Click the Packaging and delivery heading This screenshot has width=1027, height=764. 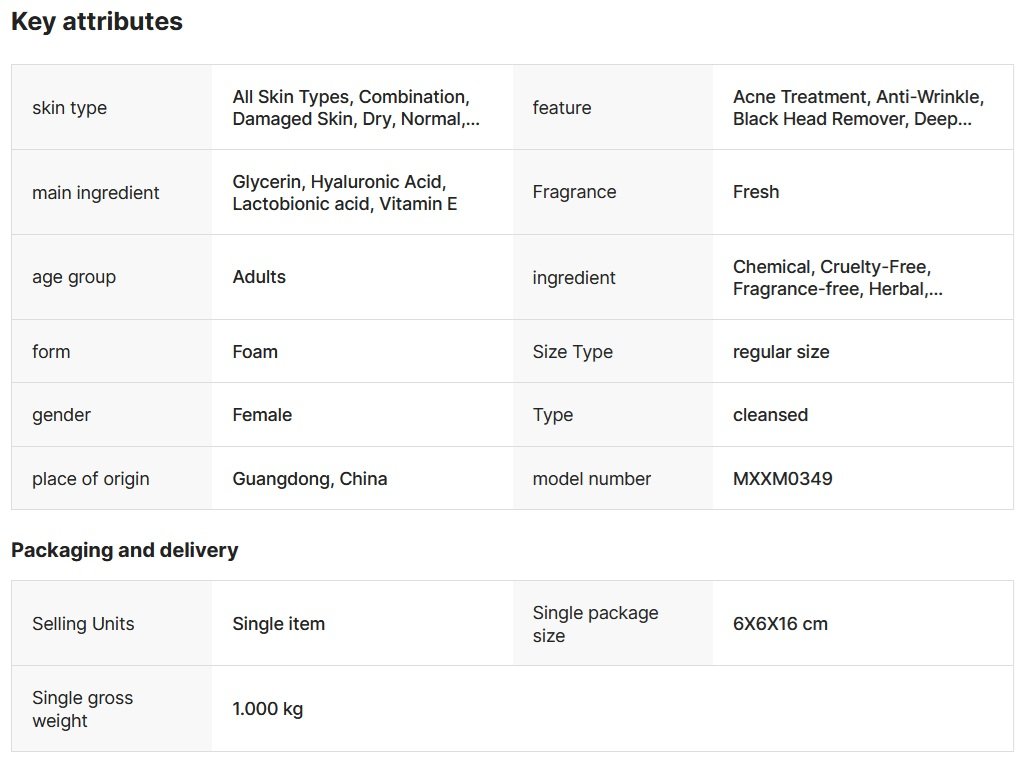(125, 550)
